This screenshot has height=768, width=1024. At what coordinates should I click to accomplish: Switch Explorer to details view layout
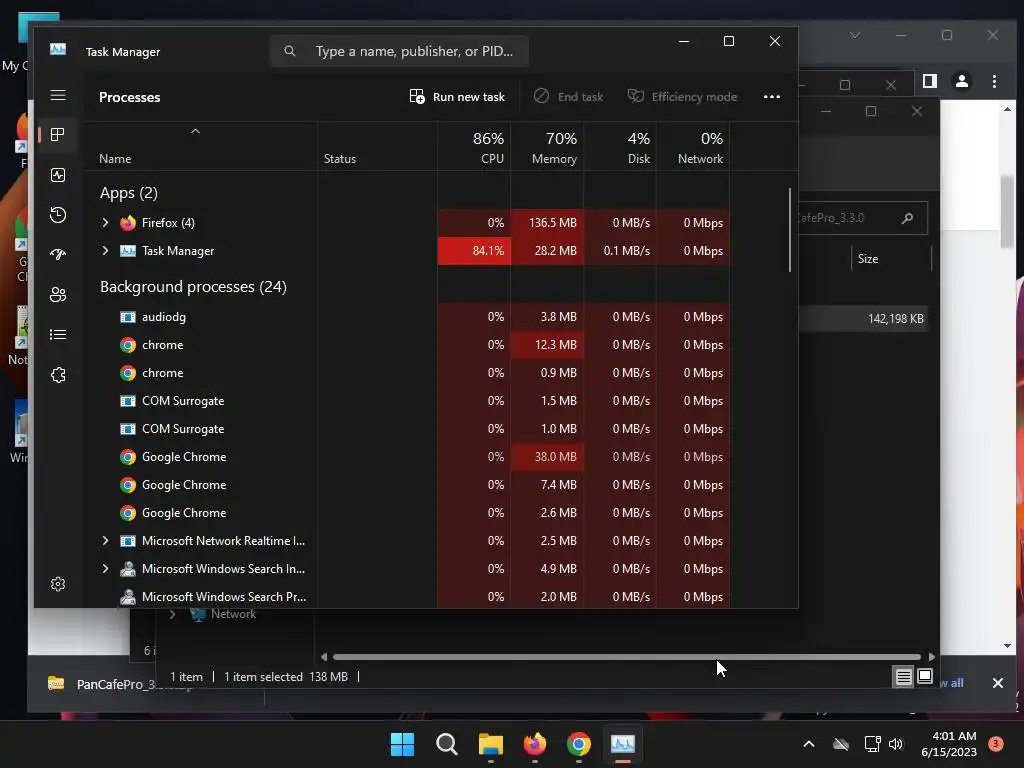[x=903, y=677]
